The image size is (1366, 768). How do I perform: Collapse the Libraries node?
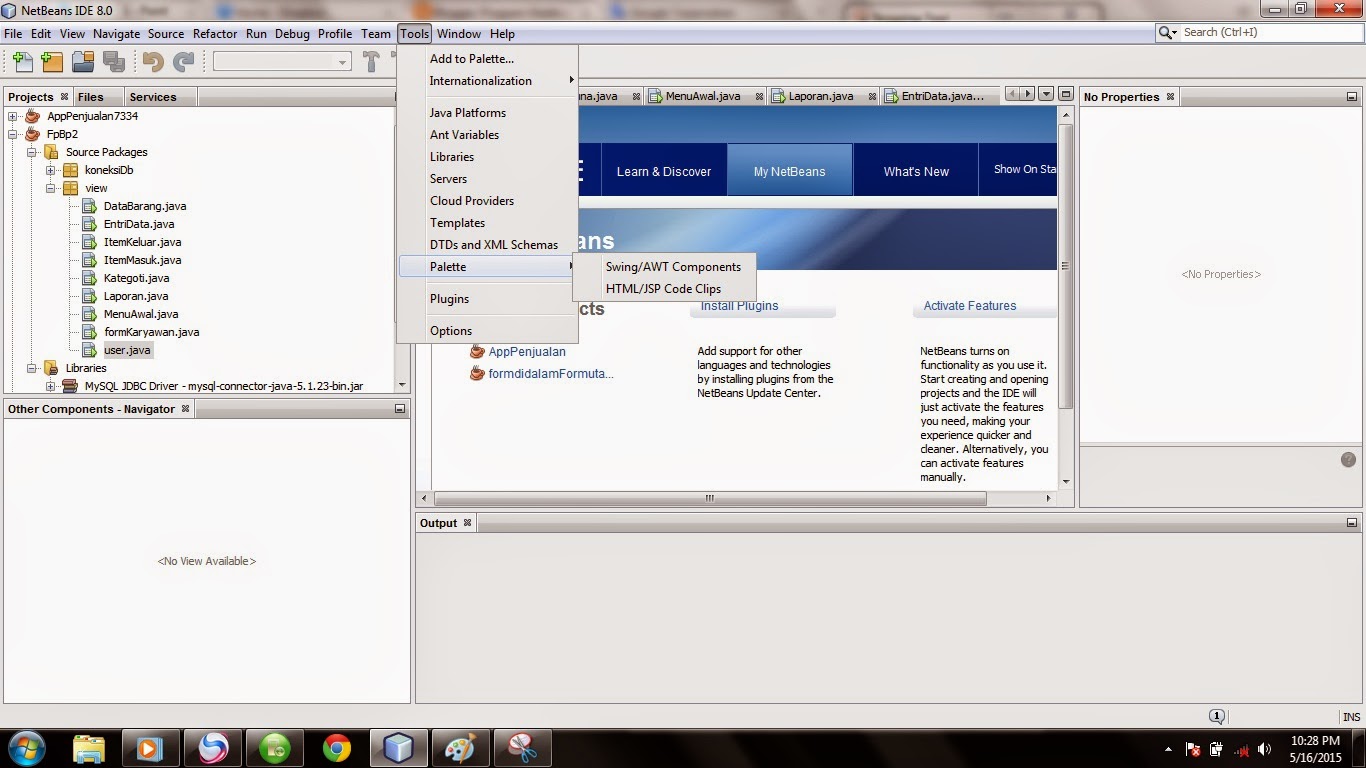pyautogui.click(x=31, y=368)
